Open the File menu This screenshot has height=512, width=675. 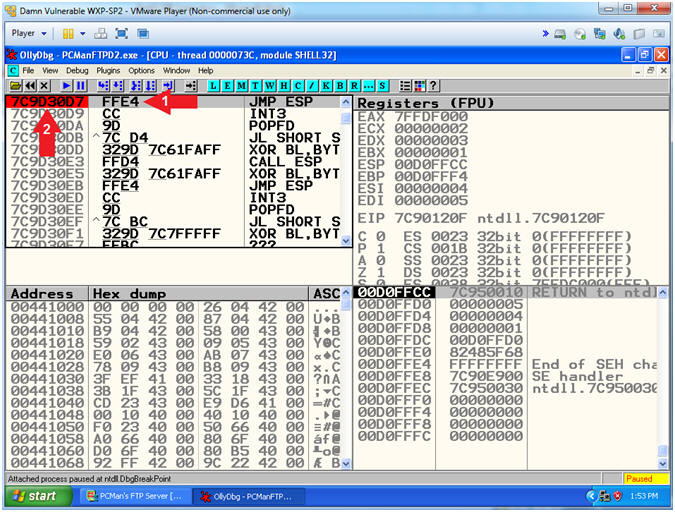[x=28, y=71]
